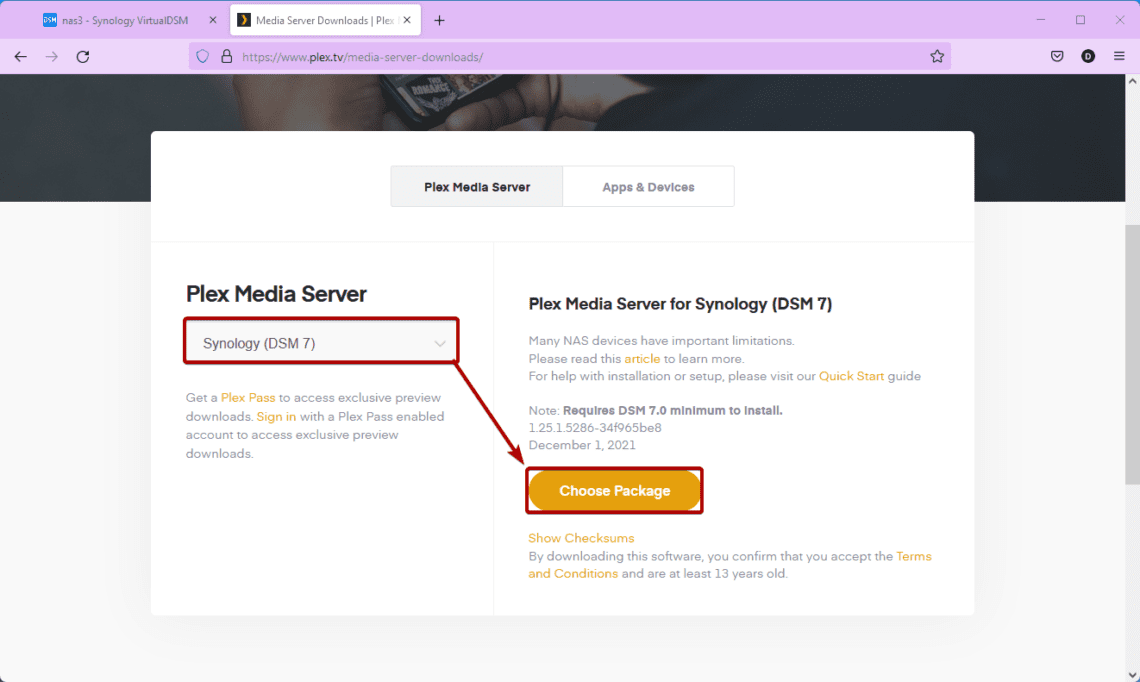Viewport: 1140px width, 682px height.
Task: Open the Firefox account avatar
Action: point(1088,57)
